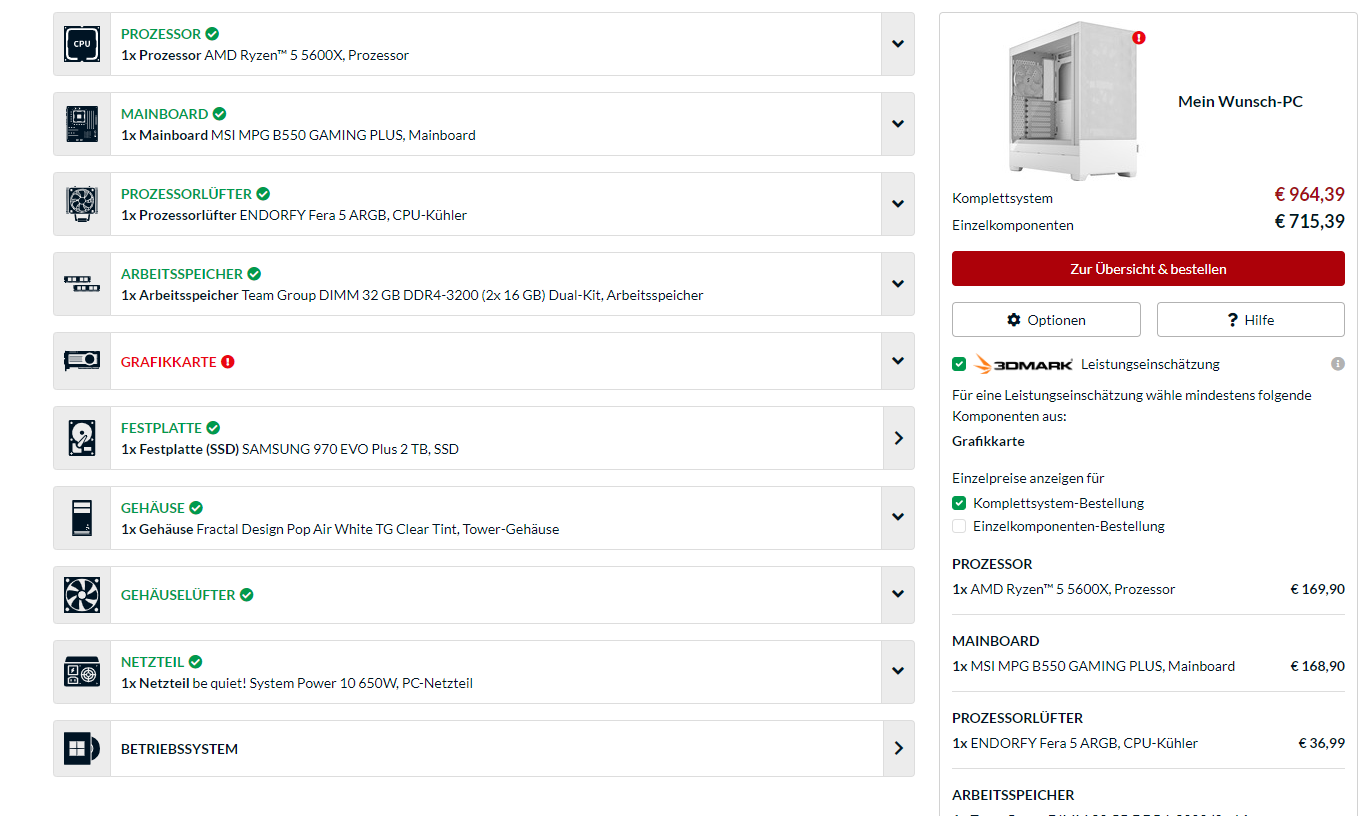Expand the Netzteil section chevron
This screenshot has height=816, width=1372.
click(x=898, y=672)
